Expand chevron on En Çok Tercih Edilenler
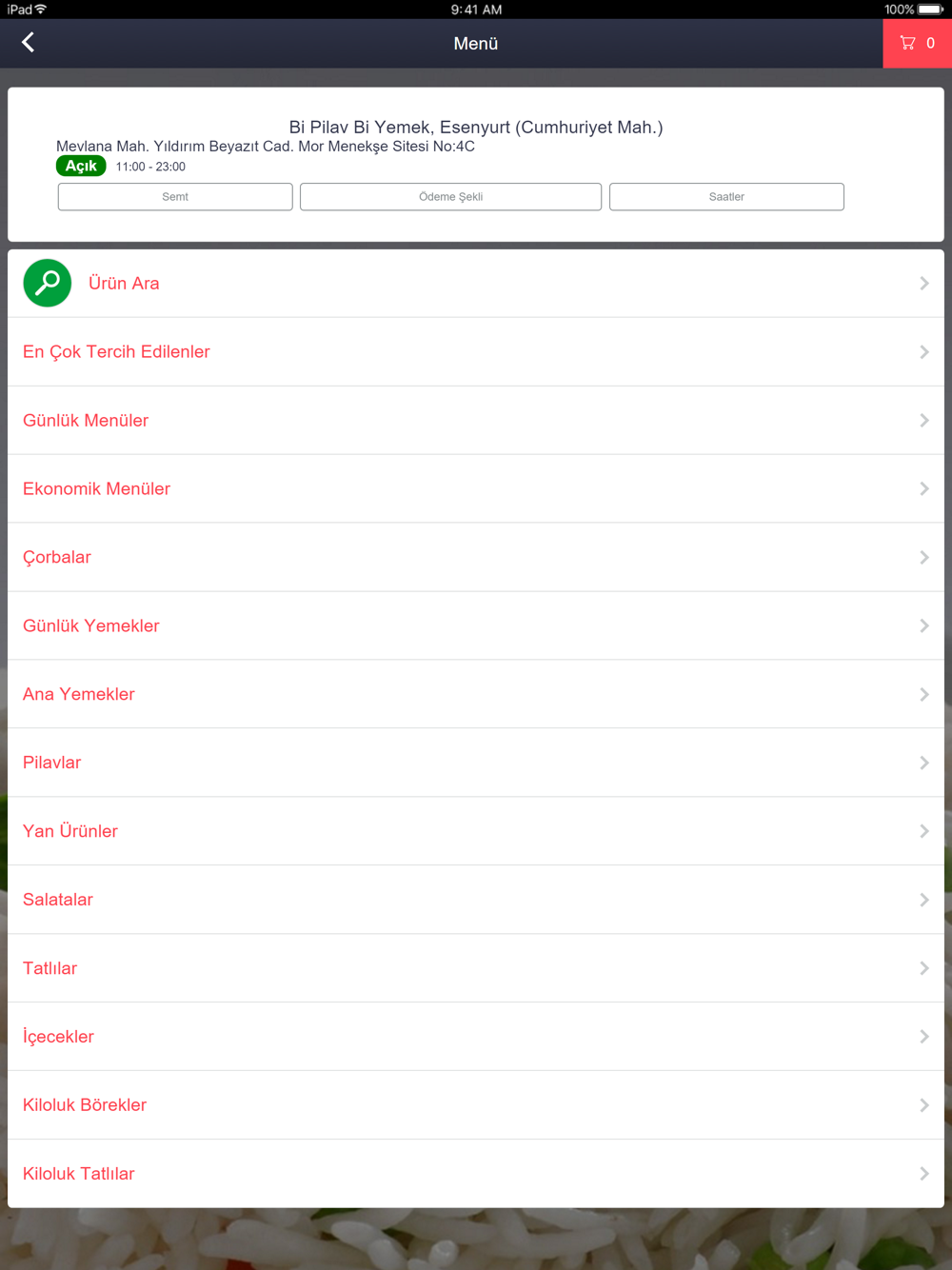This screenshot has height=1270, width=952. (x=923, y=352)
